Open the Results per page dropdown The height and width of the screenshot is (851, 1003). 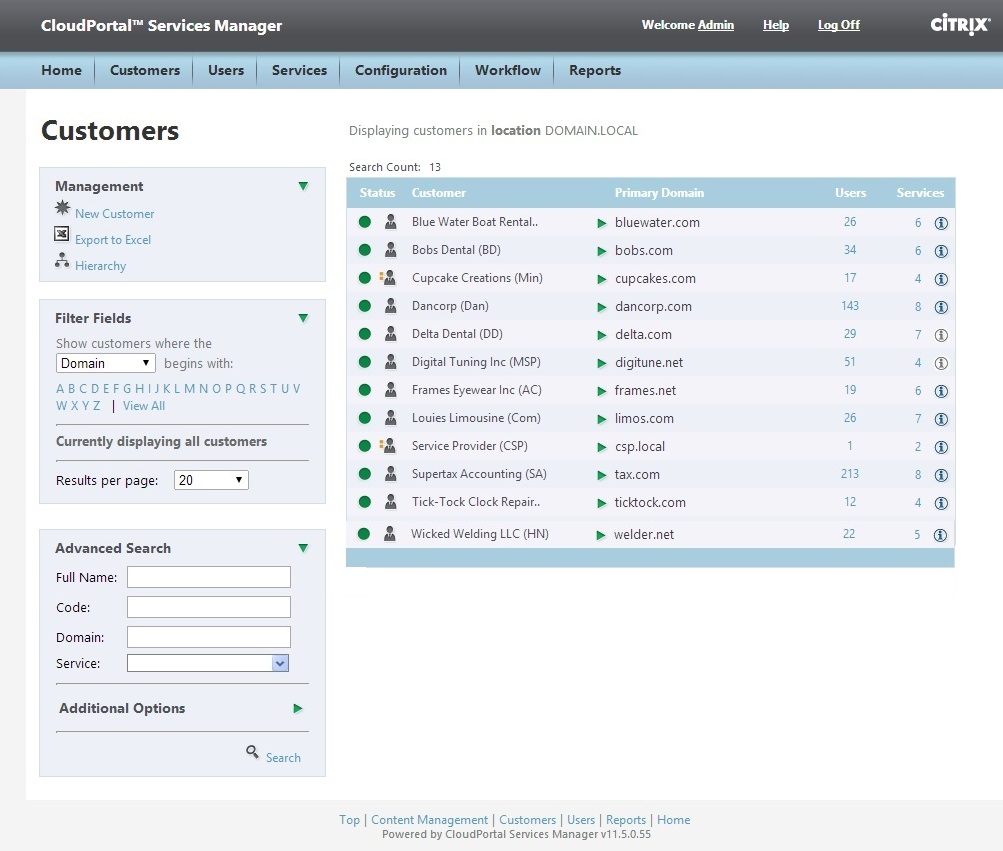[211, 480]
